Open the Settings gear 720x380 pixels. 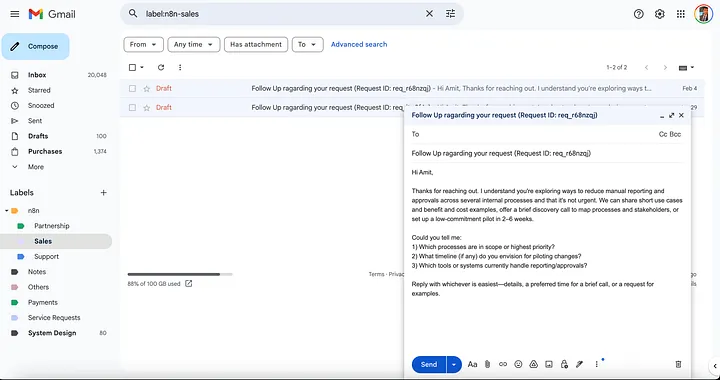point(659,14)
